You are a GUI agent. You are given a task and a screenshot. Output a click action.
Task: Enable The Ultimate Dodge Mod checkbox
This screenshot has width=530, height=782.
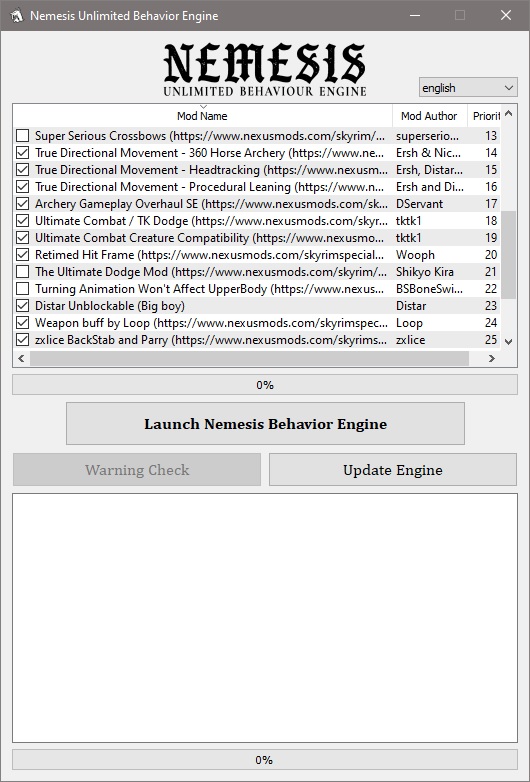[22, 272]
